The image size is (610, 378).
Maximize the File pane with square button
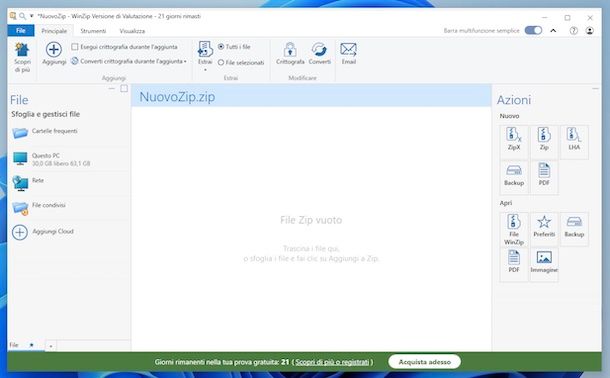[124, 88]
